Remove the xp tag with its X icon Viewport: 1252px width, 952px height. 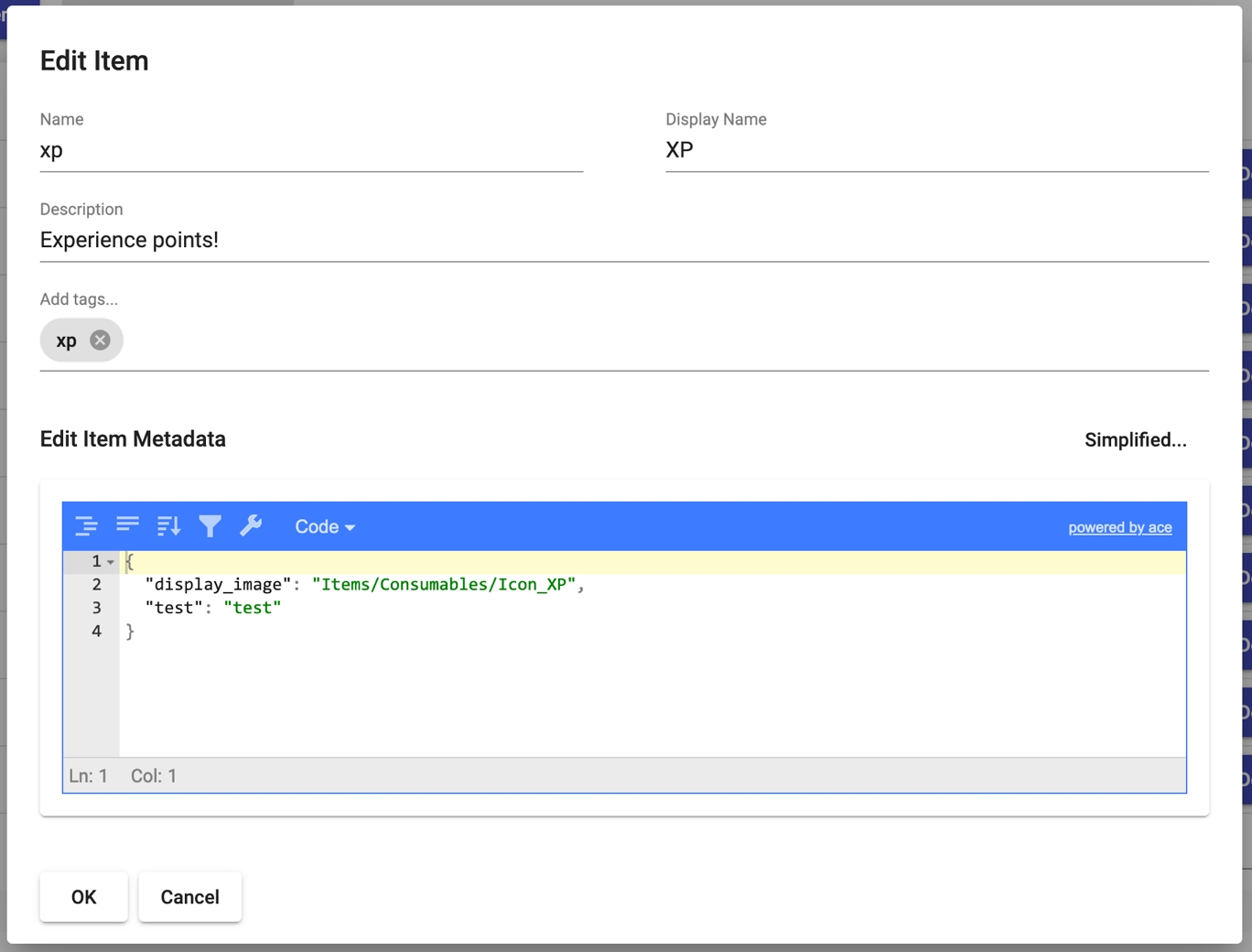100,341
